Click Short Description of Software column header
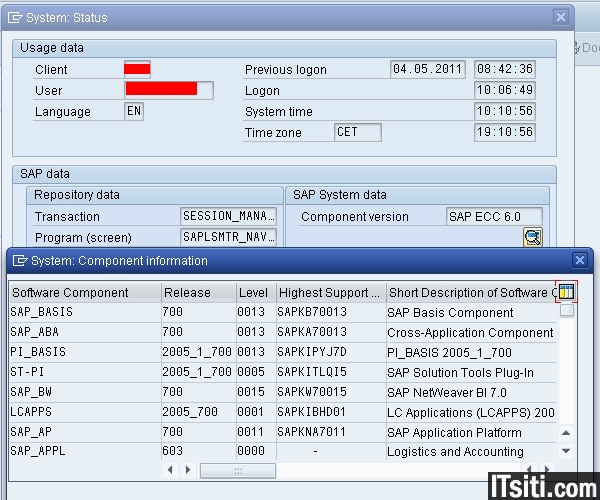 click(471, 293)
